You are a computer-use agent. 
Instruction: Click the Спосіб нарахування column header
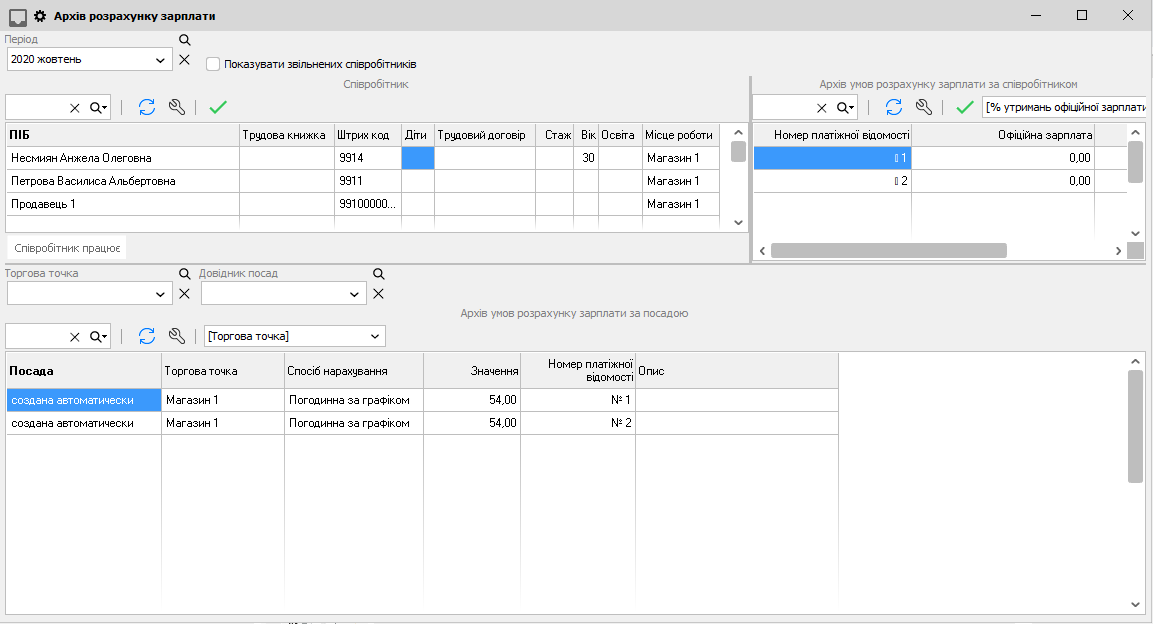pyautogui.click(x=353, y=371)
